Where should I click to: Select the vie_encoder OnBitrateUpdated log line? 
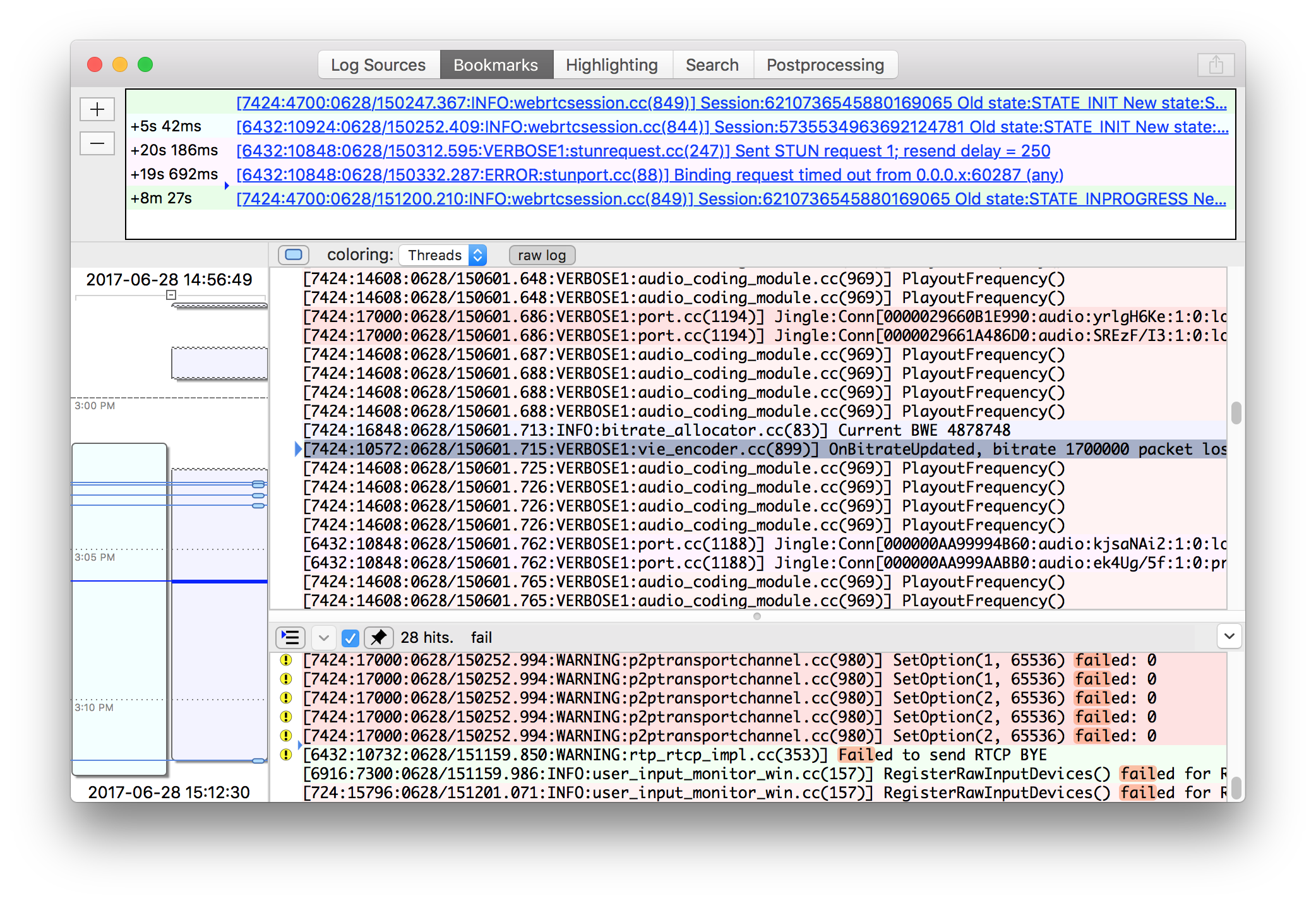click(765, 449)
